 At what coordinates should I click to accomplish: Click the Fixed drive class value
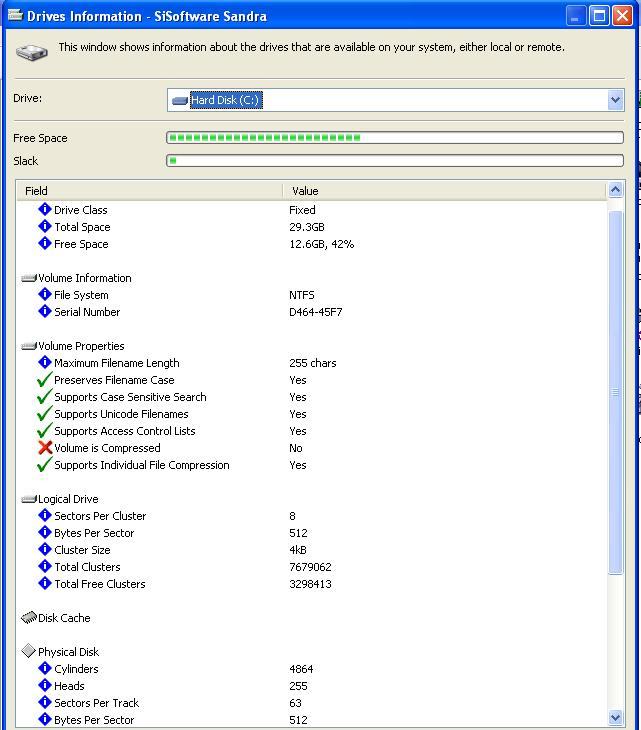[302, 210]
